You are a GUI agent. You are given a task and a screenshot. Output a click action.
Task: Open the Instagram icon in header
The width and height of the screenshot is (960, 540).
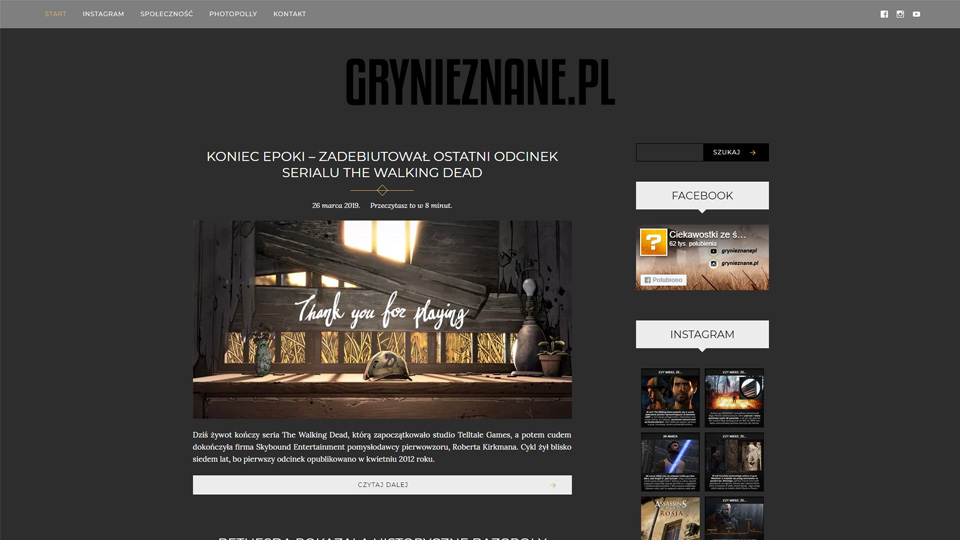pyautogui.click(x=900, y=14)
